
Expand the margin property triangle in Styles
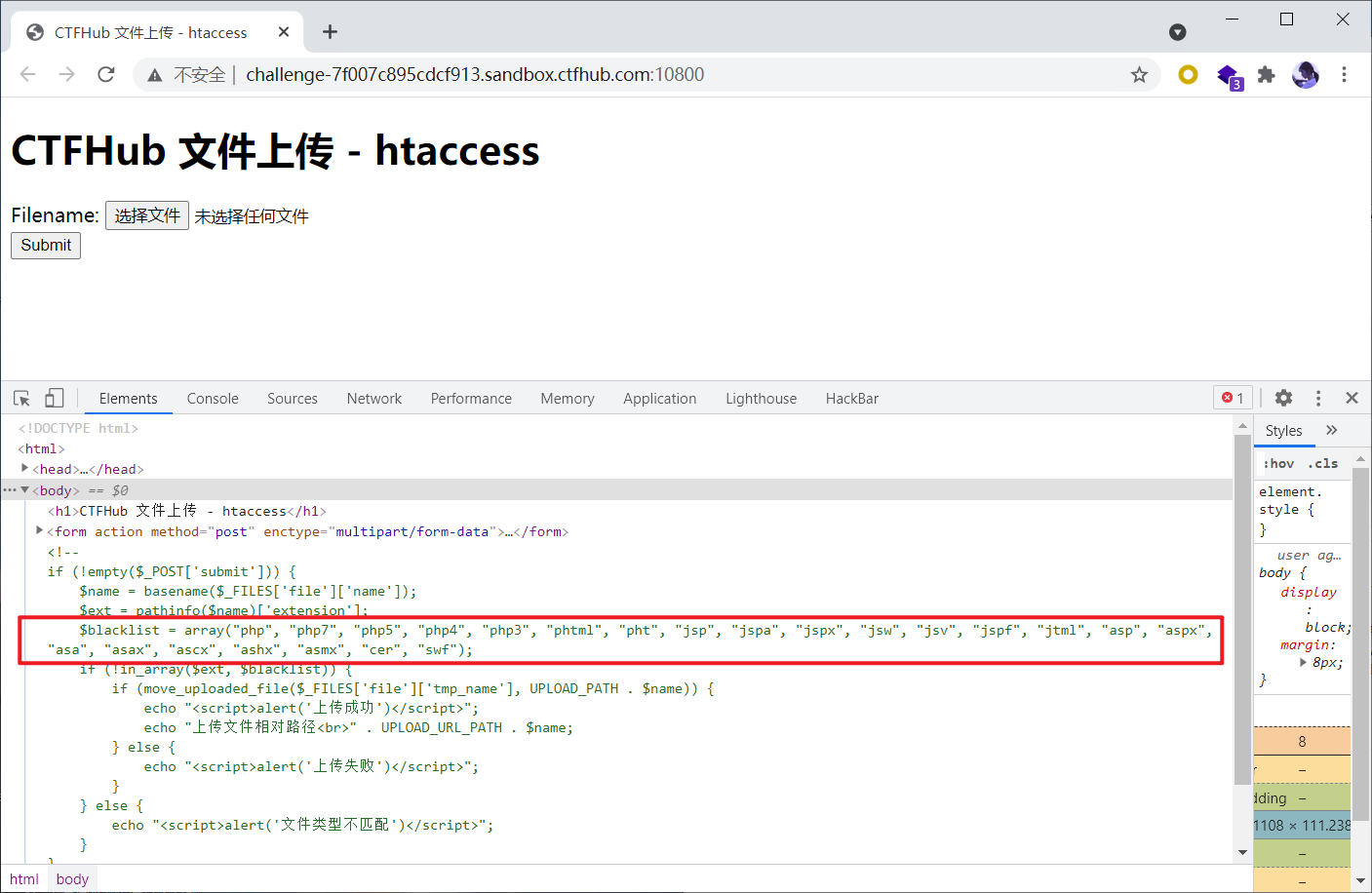[1304, 662]
